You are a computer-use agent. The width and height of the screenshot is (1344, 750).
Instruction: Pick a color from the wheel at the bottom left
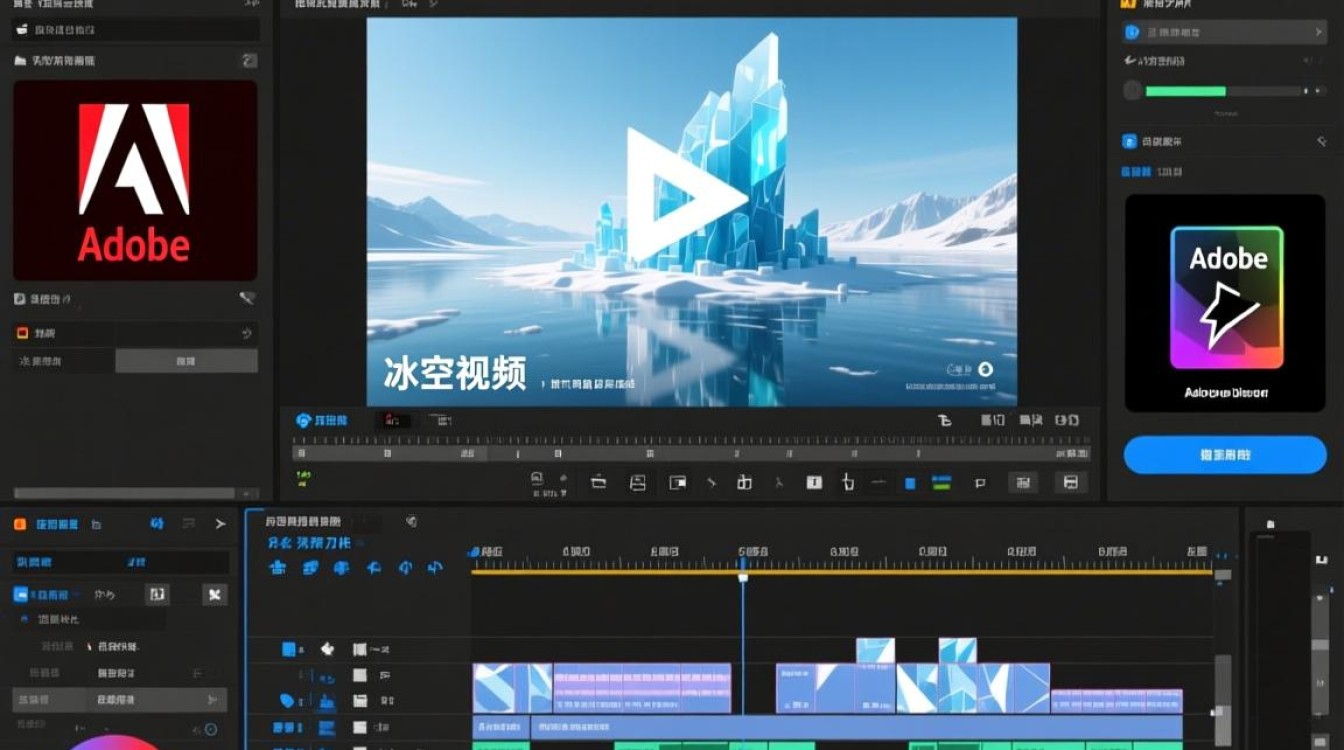pyautogui.click(x=114, y=743)
